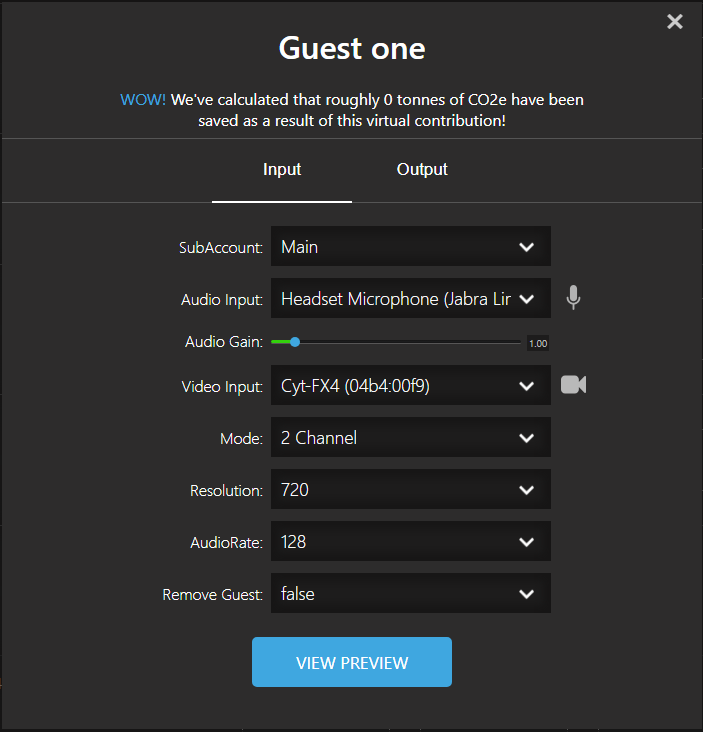Open the SubAccount dropdown showing Main
The height and width of the screenshot is (732, 703).
coord(411,246)
